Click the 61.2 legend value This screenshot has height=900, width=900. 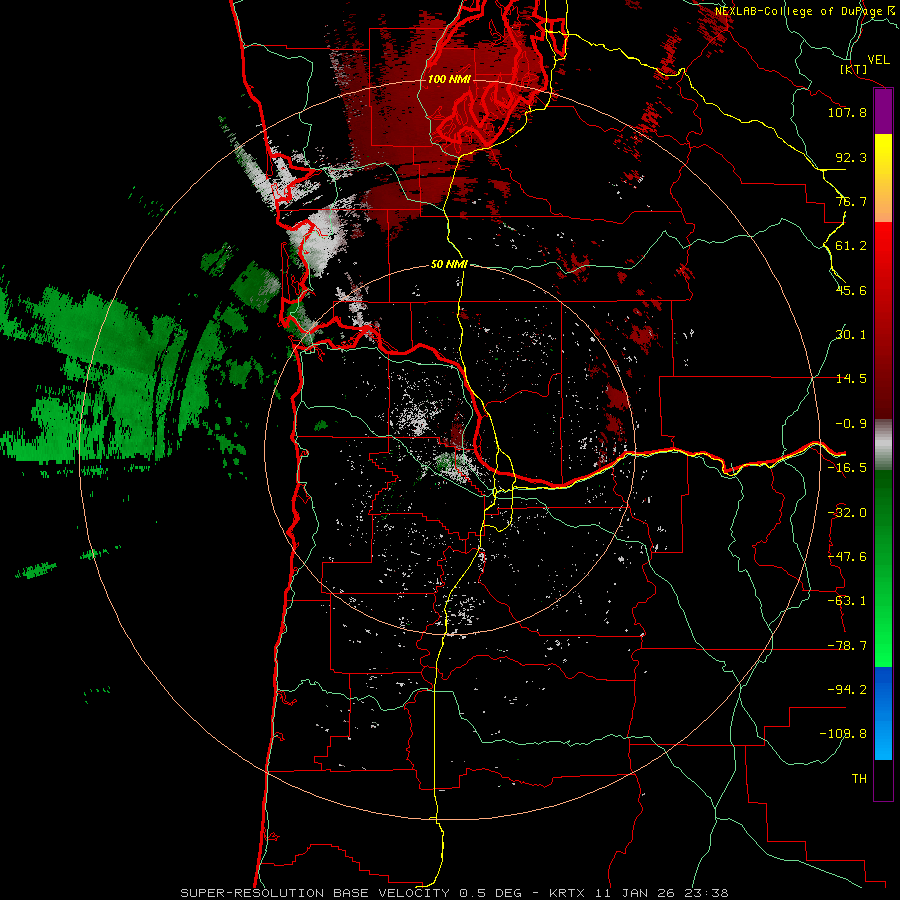tap(851, 246)
